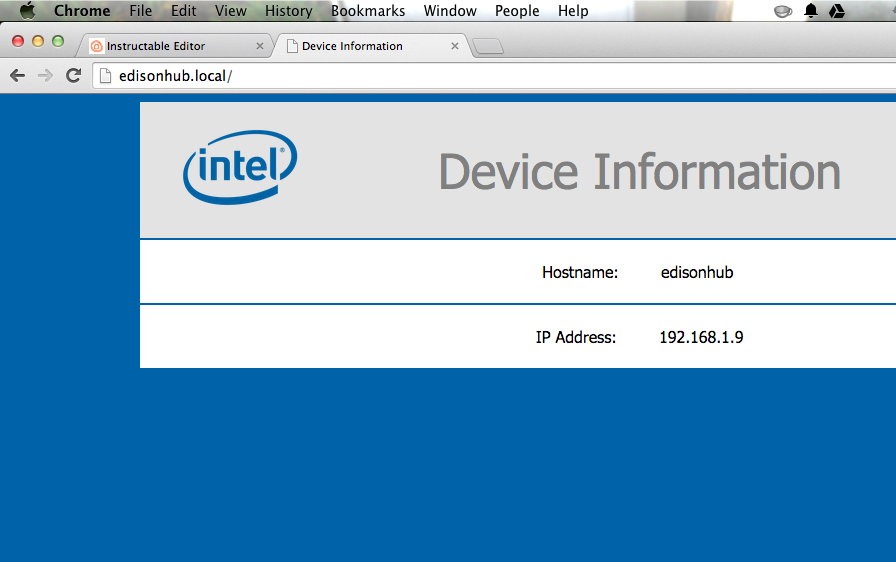
Task: Open a new tab
Action: click(x=489, y=46)
